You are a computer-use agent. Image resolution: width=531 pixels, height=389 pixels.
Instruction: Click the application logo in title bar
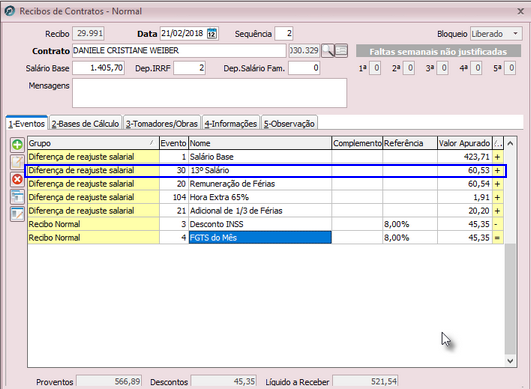[x=10, y=11]
